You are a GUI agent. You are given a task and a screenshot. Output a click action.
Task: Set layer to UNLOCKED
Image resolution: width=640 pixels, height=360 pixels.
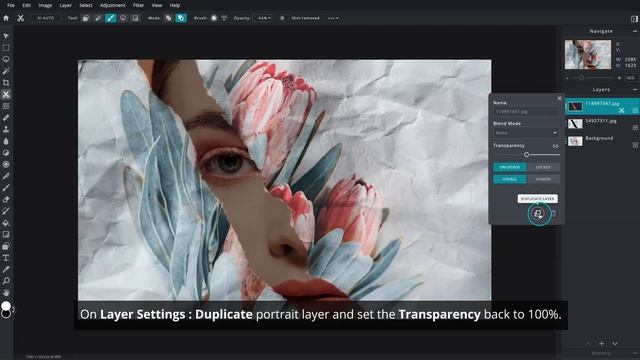509,167
